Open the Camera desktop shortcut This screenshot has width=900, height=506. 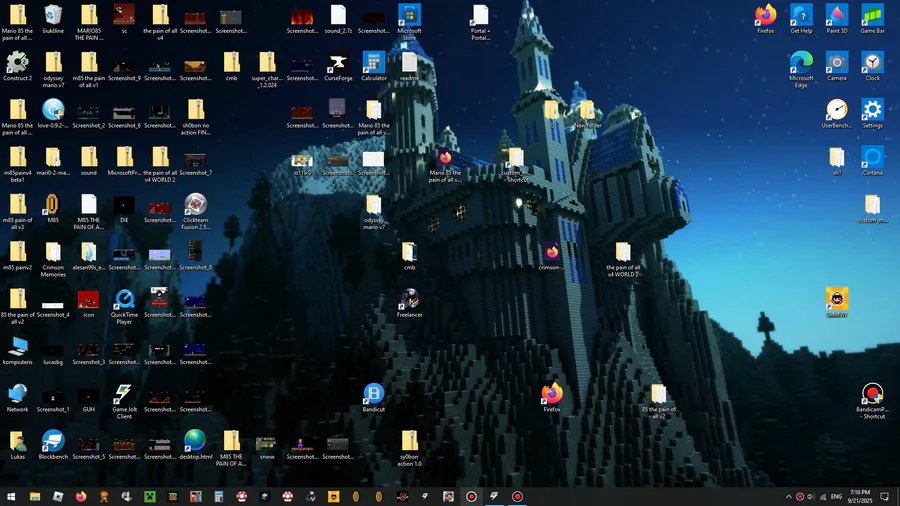point(837,63)
